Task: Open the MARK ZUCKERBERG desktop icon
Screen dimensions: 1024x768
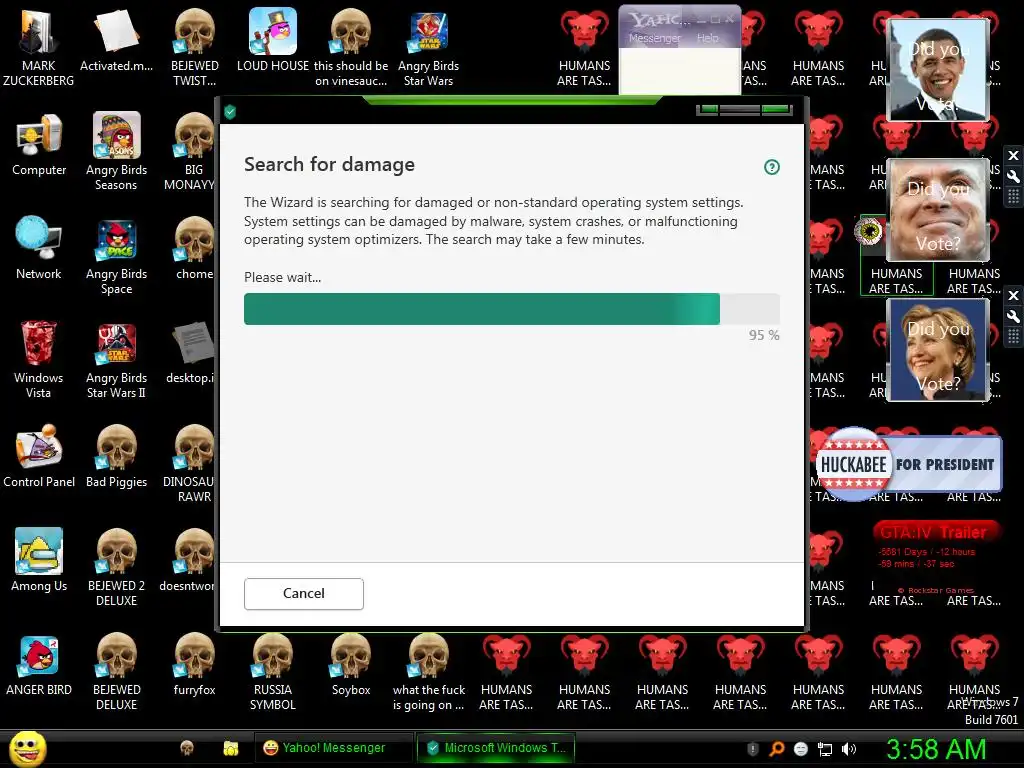Action: coord(39,47)
